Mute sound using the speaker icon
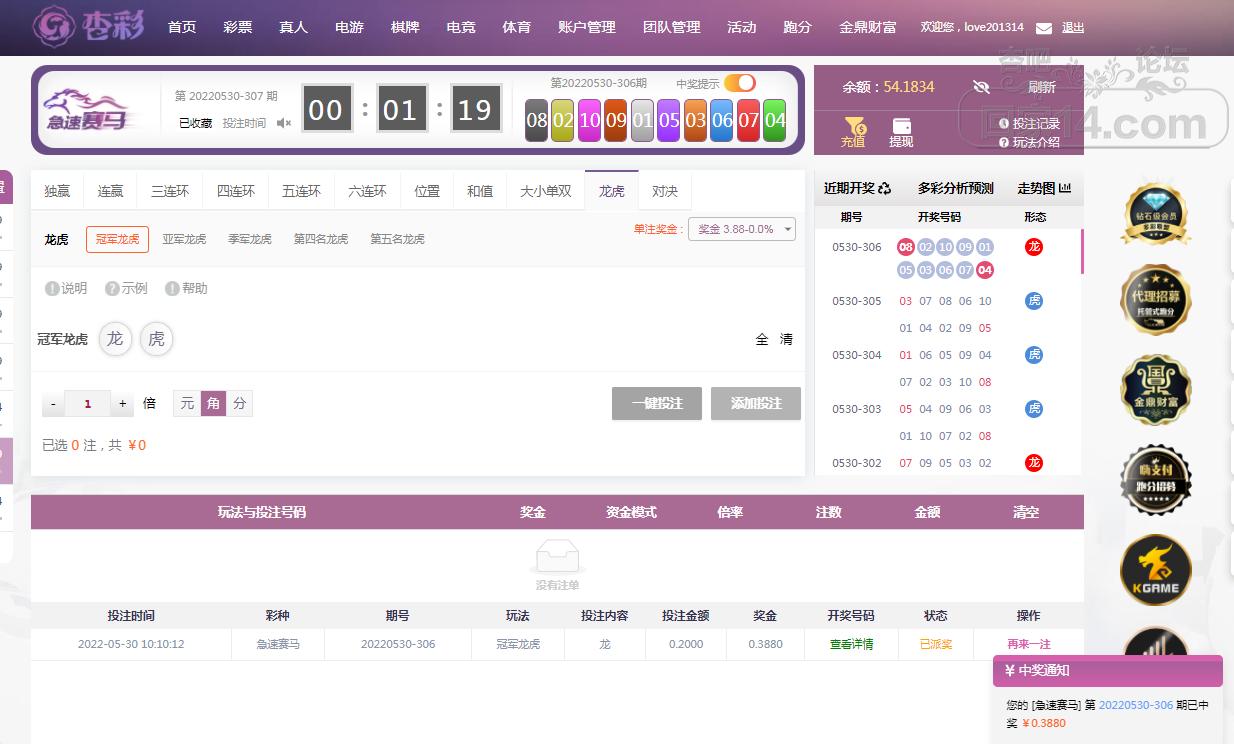This screenshot has width=1234, height=744. click(284, 123)
